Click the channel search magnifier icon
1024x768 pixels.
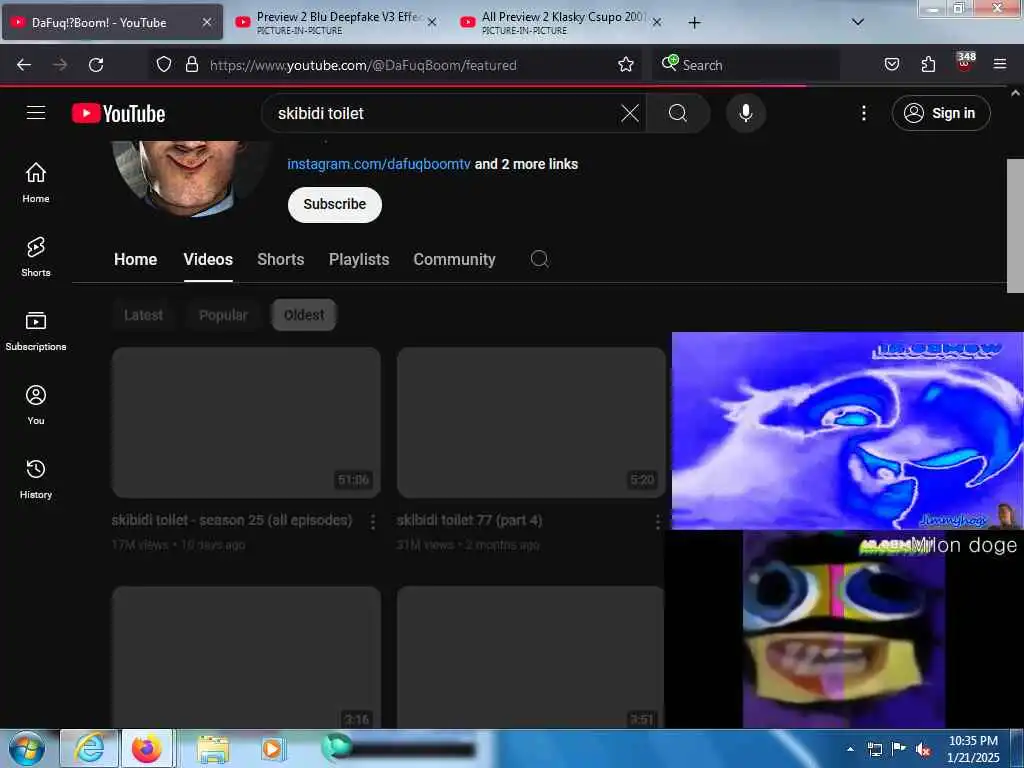pos(539,259)
